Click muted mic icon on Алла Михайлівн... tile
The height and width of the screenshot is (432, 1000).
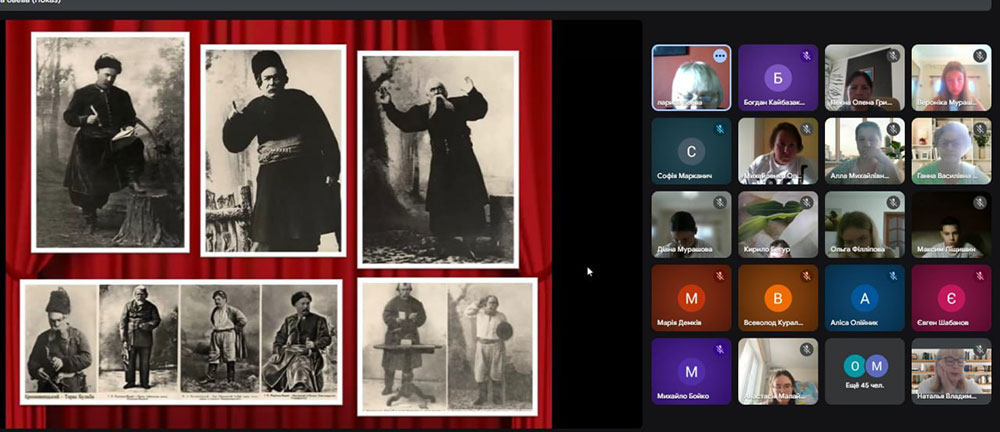coord(893,129)
